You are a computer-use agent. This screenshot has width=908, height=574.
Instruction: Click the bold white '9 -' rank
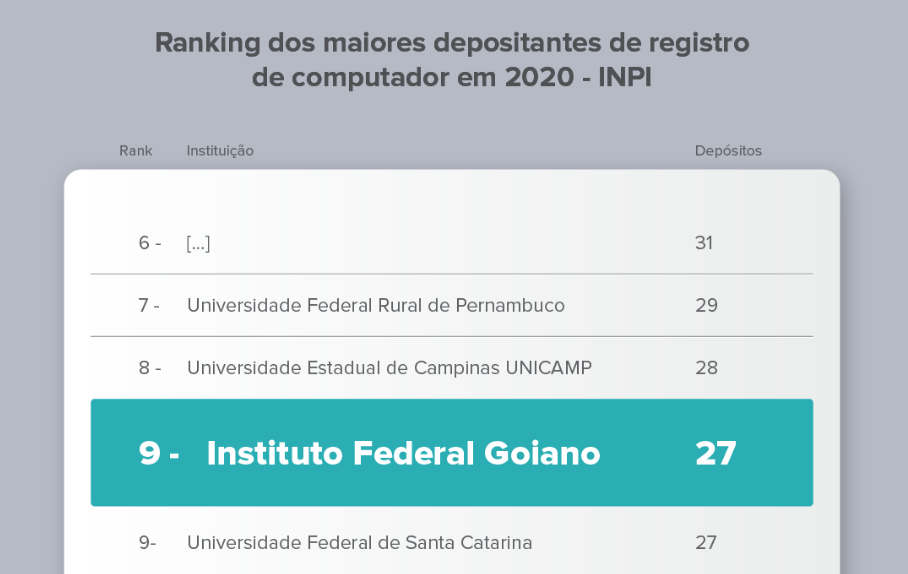coord(159,453)
